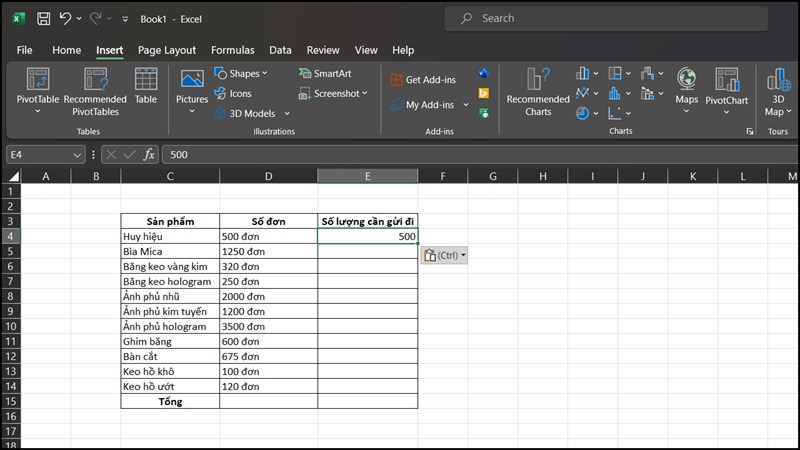Expand the PivotTable dropdown arrow
Viewport: 800px width, 450px height.
(x=38, y=111)
